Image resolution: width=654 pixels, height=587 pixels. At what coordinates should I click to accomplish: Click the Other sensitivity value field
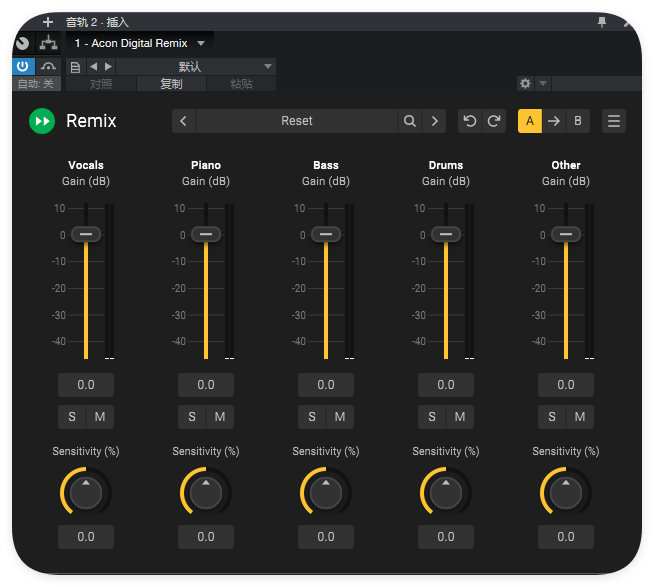pos(566,537)
